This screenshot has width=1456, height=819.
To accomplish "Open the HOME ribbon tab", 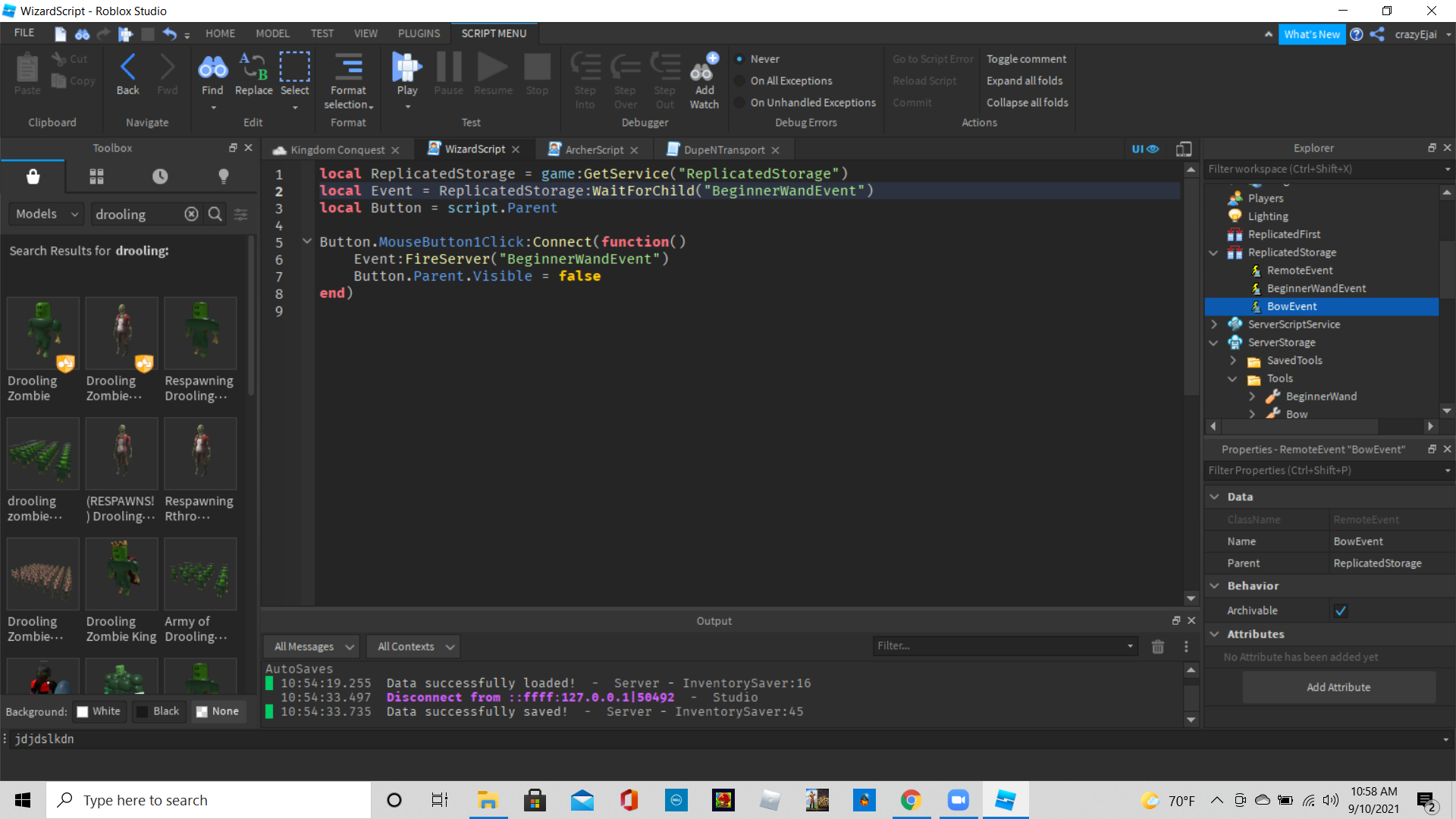I will pyautogui.click(x=220, y=33).
